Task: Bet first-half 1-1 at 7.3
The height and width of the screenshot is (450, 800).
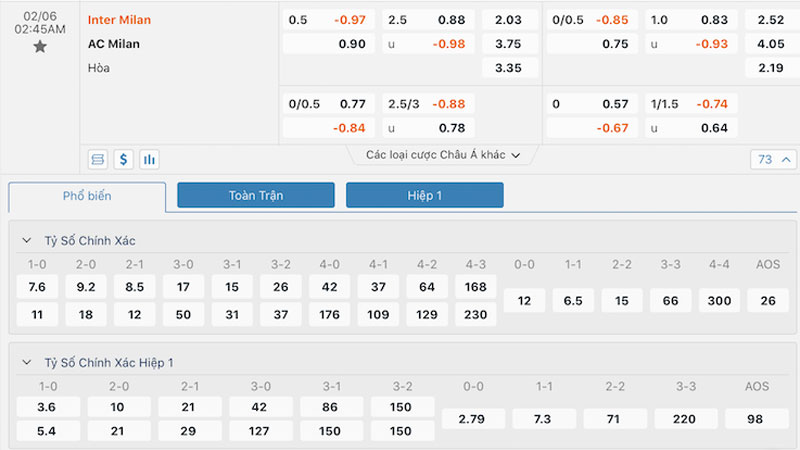Action: tap(544, 419)
